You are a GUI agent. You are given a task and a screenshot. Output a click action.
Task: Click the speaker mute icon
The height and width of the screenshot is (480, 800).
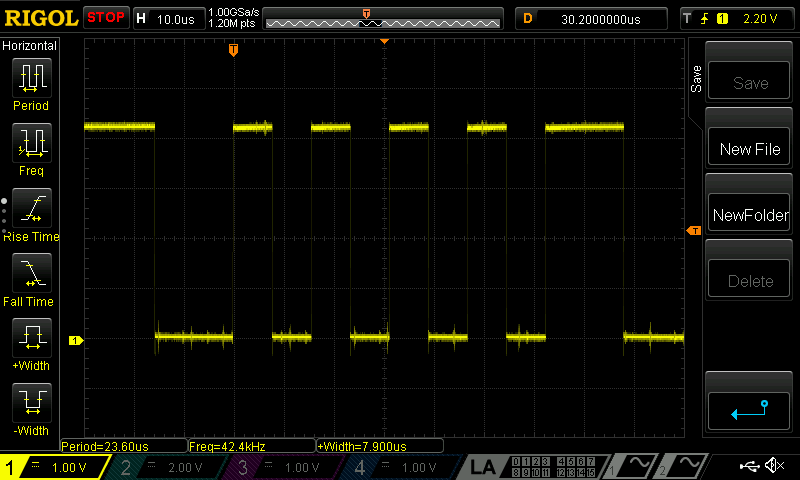773,466
